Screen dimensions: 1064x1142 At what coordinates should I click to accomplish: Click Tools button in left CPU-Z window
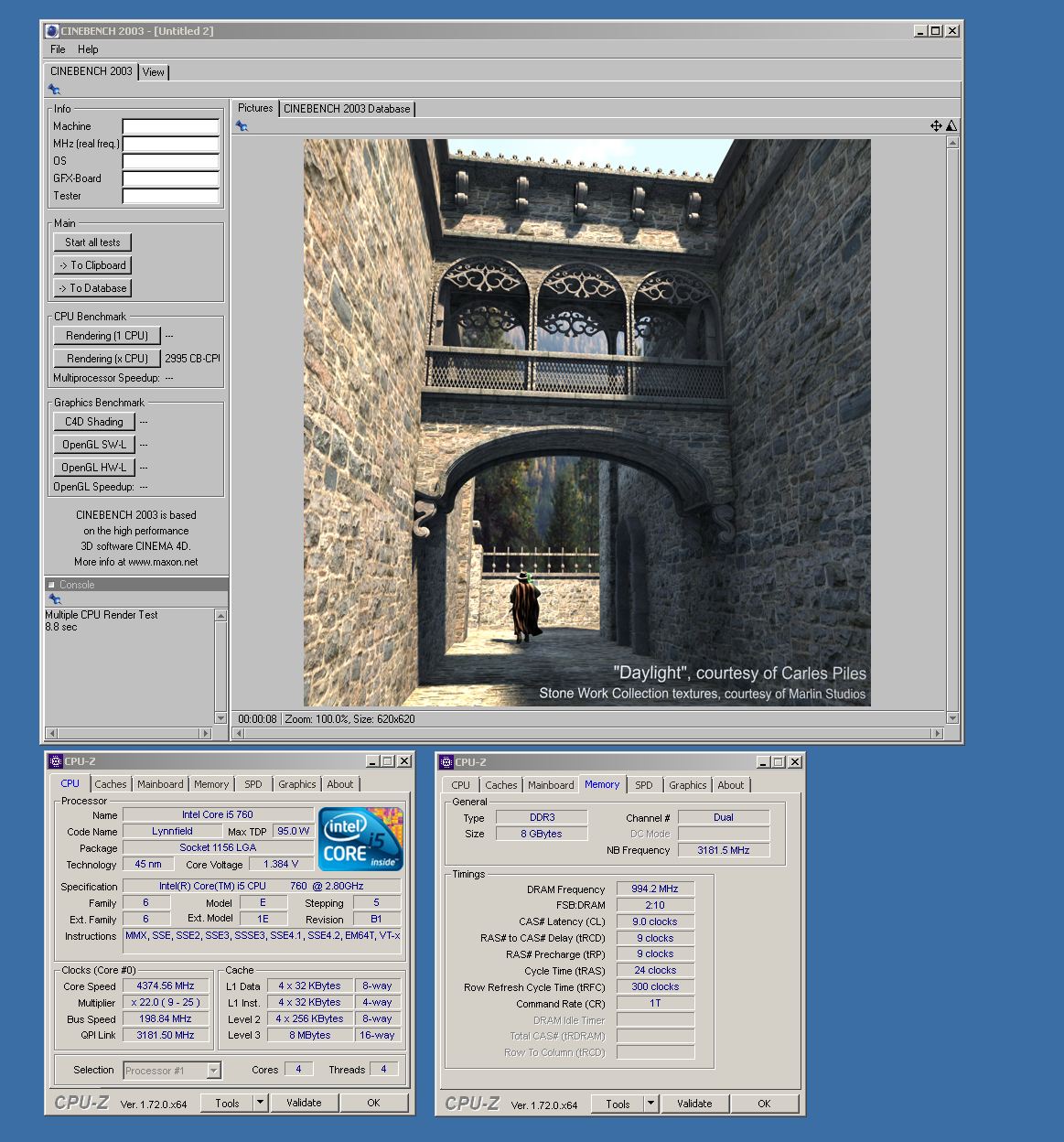click(227, 1103)
